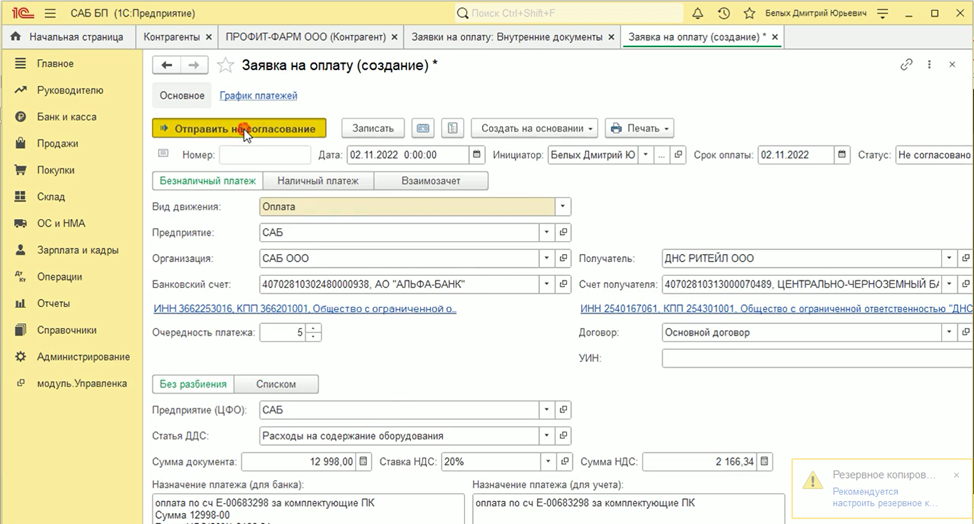Viewport: 974px width, 524px height.
Task: Expand Организация dropdown arrow
Action: point(547,258)
